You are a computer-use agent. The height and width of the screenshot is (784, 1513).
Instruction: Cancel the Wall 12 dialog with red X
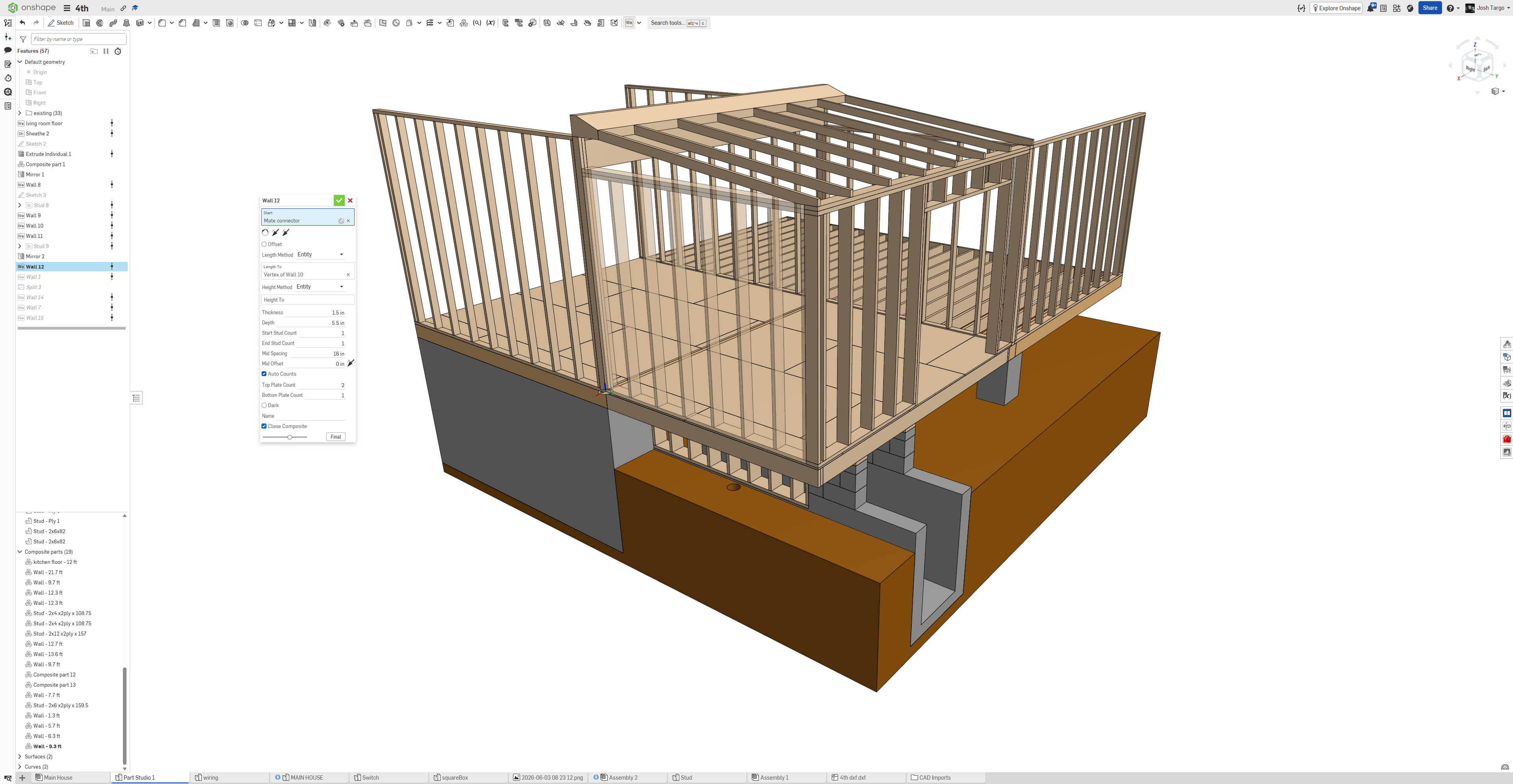pos(351,201)
